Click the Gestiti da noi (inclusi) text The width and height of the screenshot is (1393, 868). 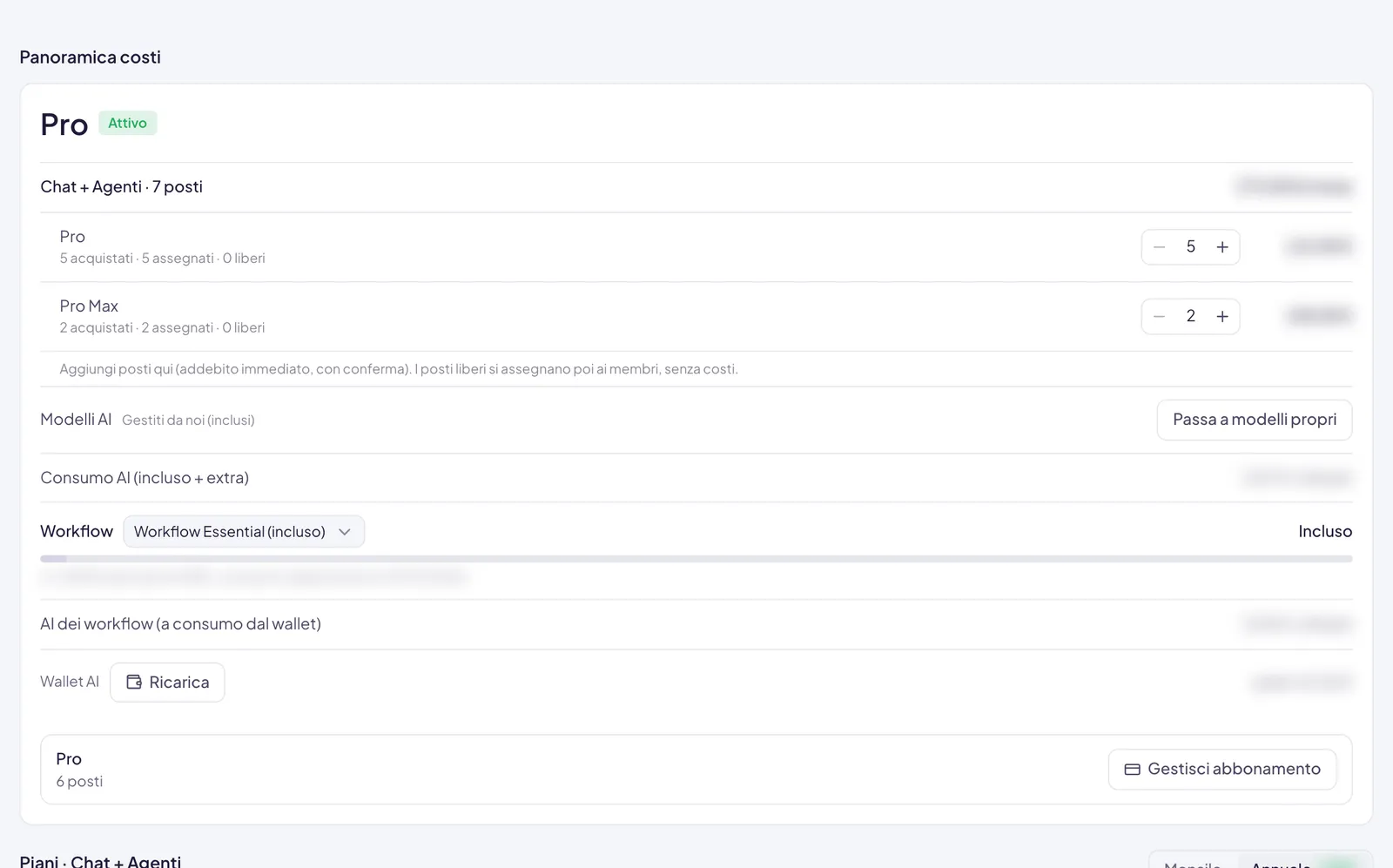[188, 421]
